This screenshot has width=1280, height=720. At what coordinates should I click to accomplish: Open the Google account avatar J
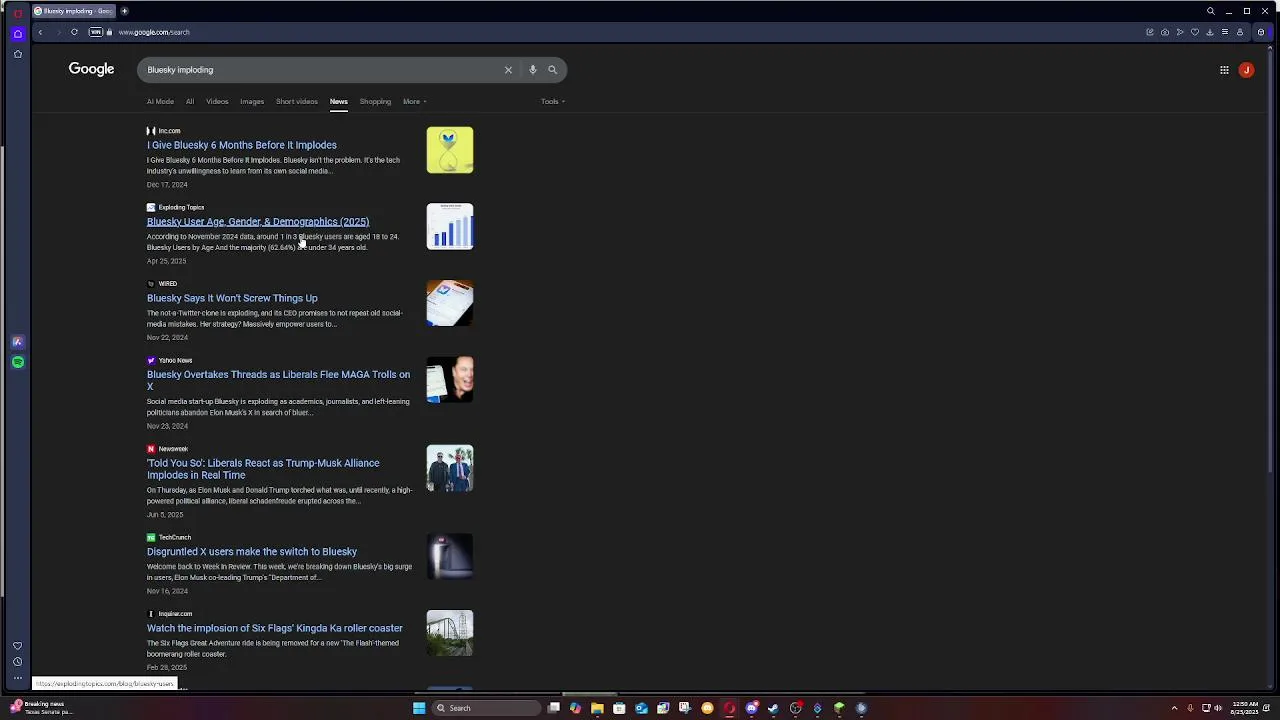[1246, 70]
